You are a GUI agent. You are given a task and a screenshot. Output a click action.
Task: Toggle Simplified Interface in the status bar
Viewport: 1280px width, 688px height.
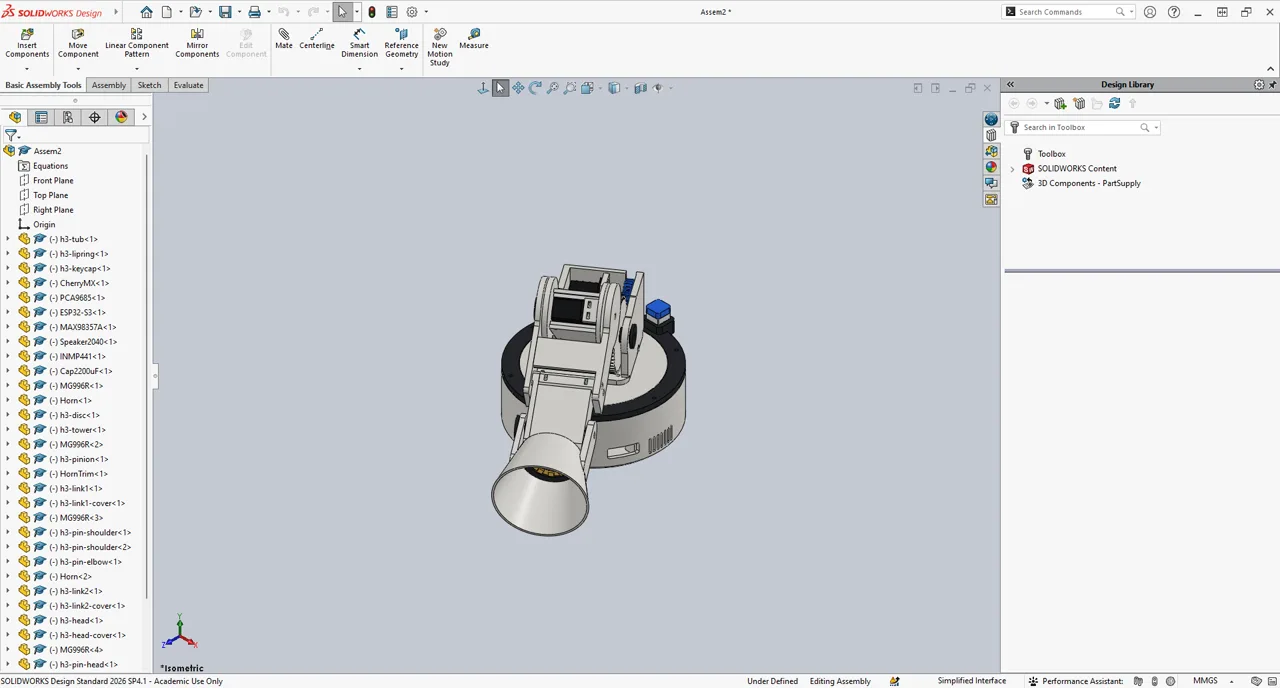pos(972,681)
